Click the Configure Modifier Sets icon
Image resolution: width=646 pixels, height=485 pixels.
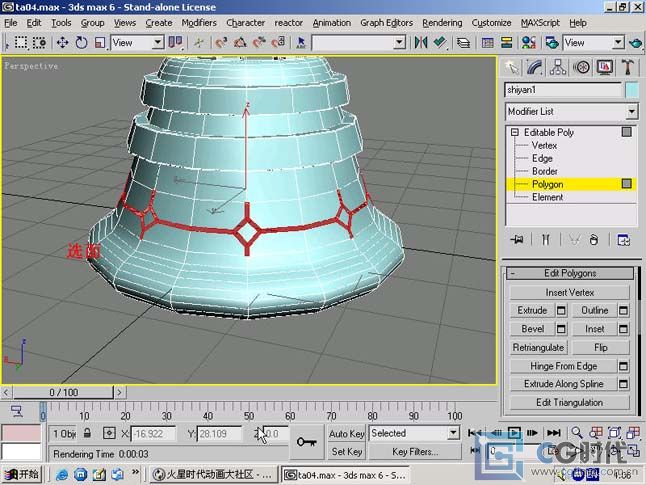623,239
